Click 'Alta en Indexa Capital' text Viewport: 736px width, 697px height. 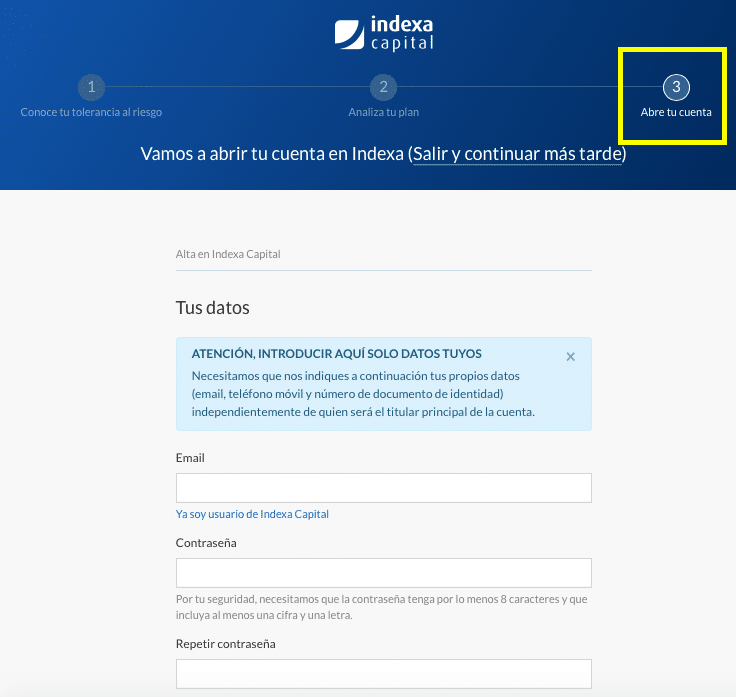point(228,254)
